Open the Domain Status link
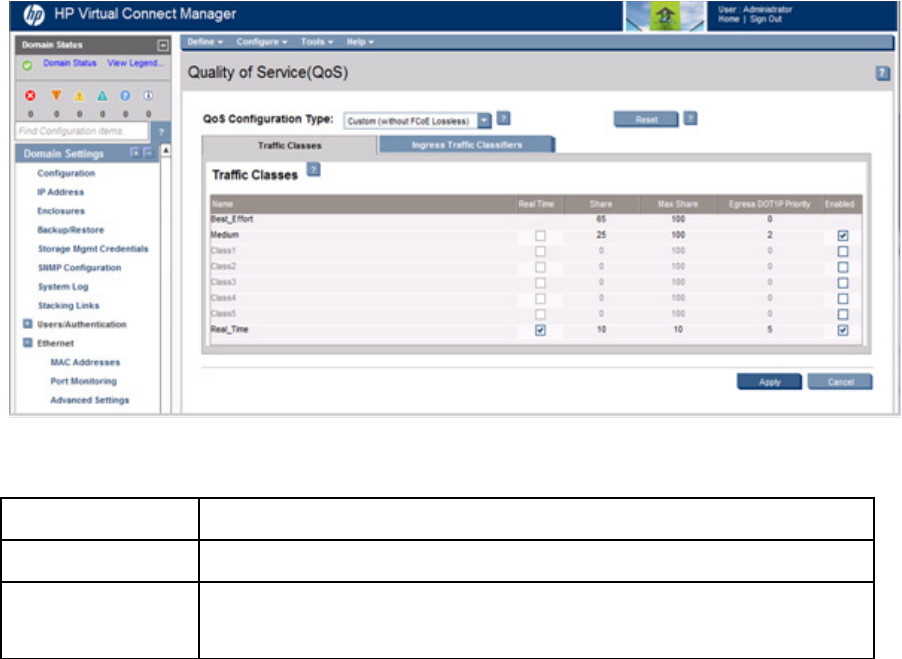 tap(70, 63)
